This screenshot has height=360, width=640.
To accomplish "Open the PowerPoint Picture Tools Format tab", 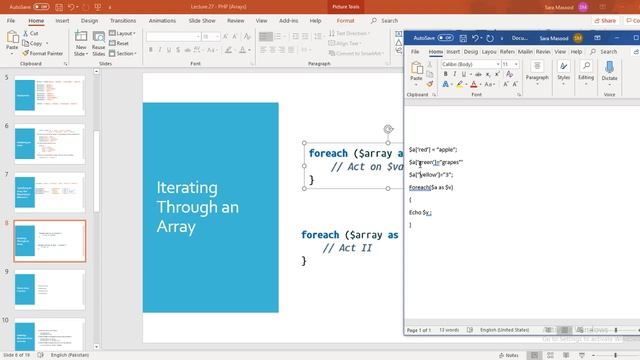I will click(345, 20).
